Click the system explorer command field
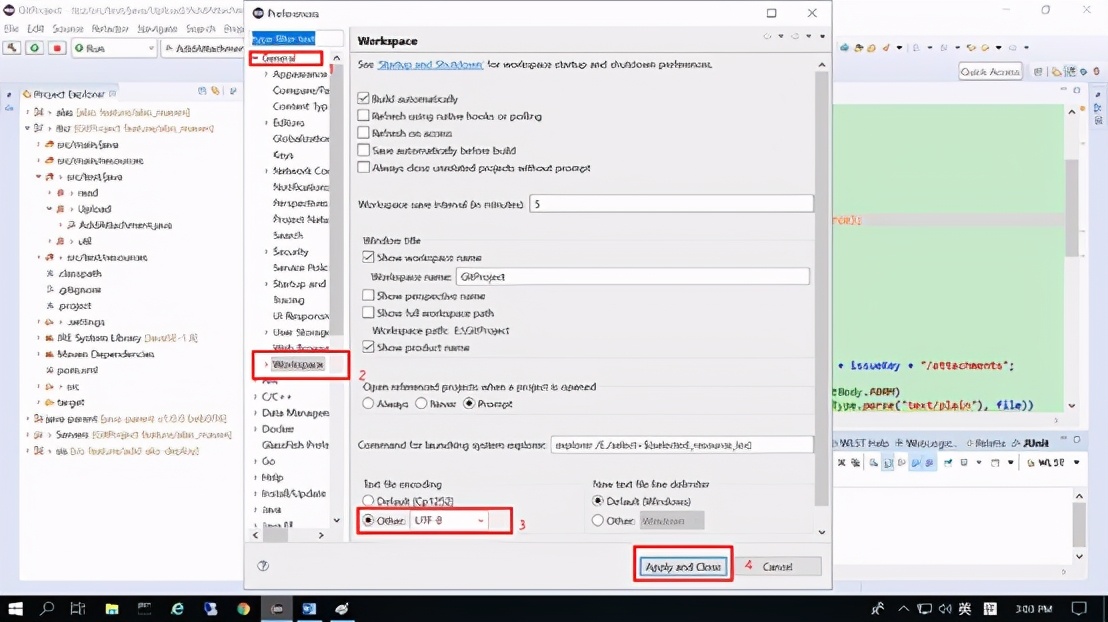This screenshot has width=1108, height=622. click(681, 445)
